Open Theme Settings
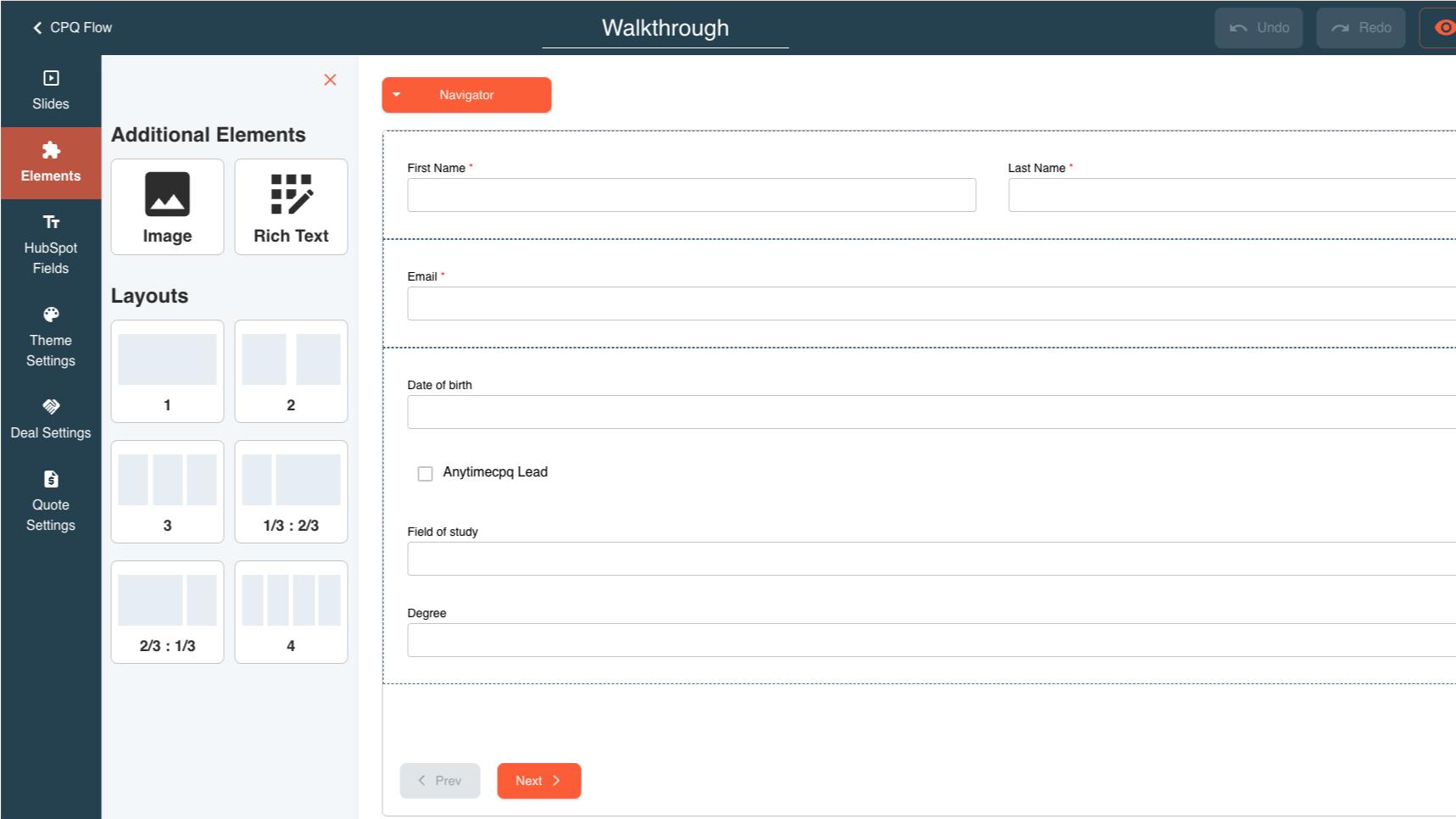This screenshot has height=819, width=1456. click(51, 337)
